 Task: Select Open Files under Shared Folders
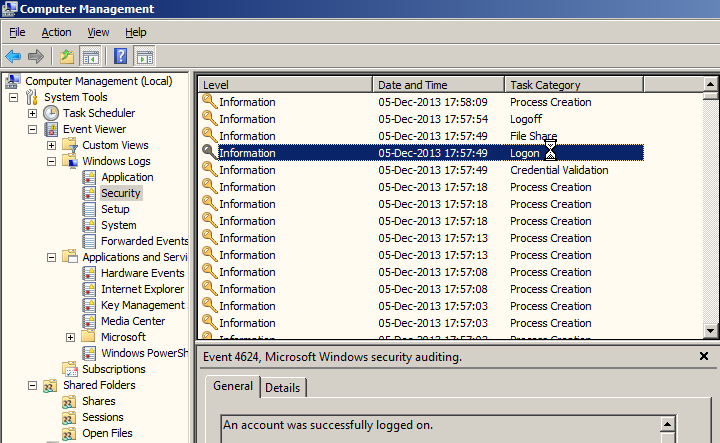pos(107,433)
